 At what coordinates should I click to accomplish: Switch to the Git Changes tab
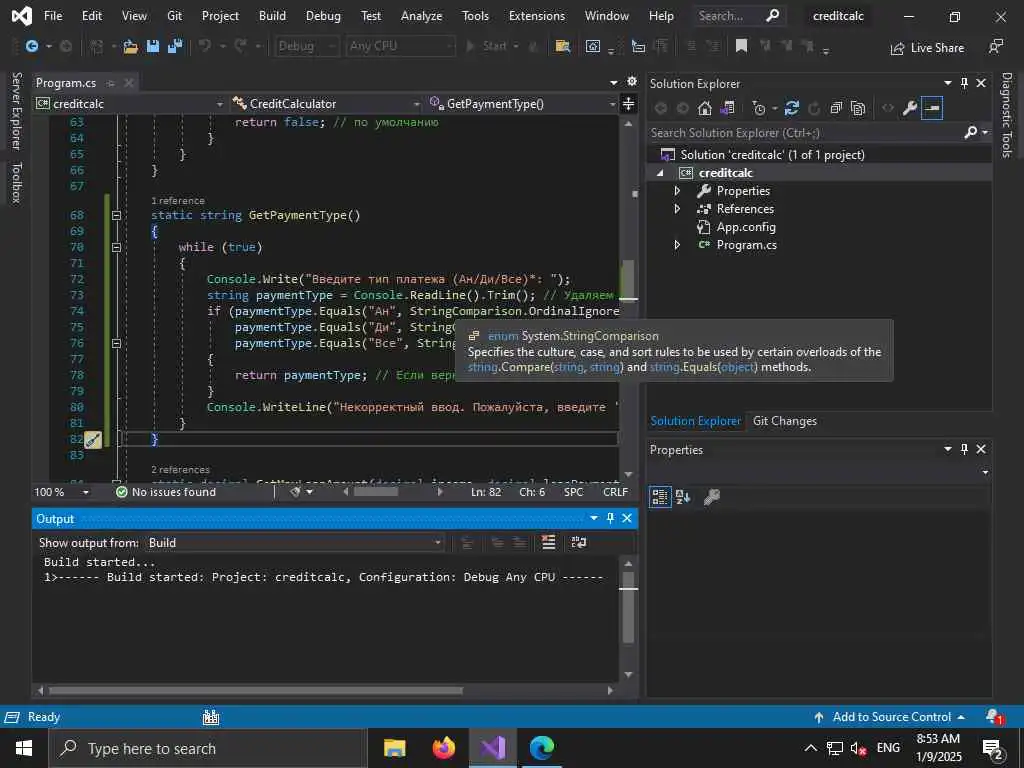pyautogui.click(x=784, y=421)
